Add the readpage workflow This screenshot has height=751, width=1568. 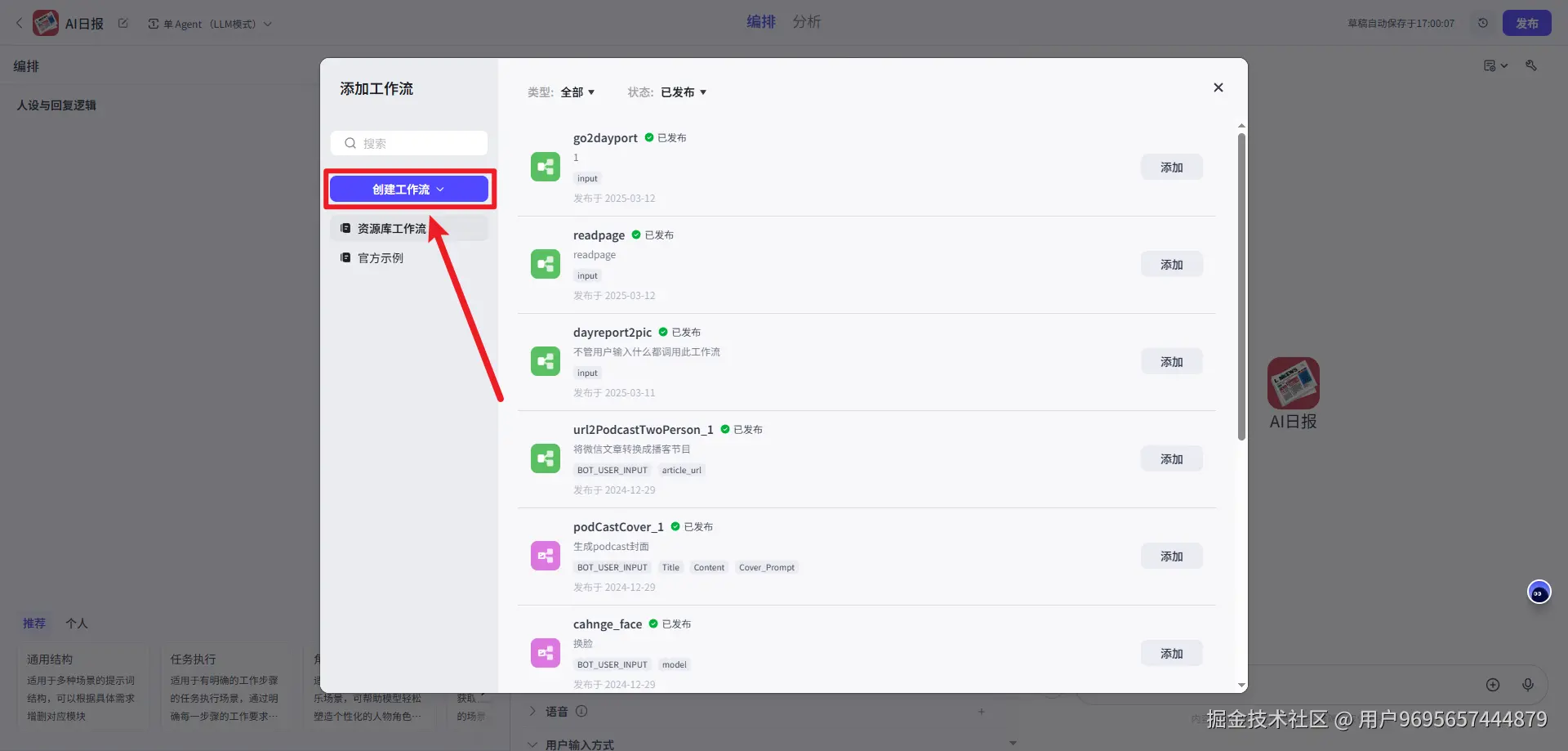1172,264
